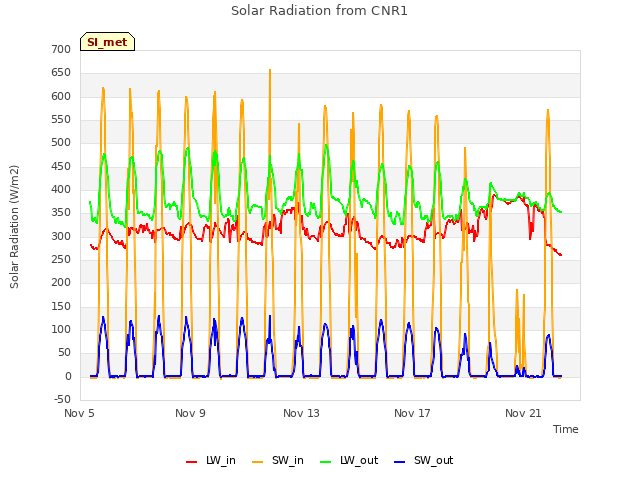640x480 pixels.
Task: Click the '200' y-axis tick label
Action: 61,282
